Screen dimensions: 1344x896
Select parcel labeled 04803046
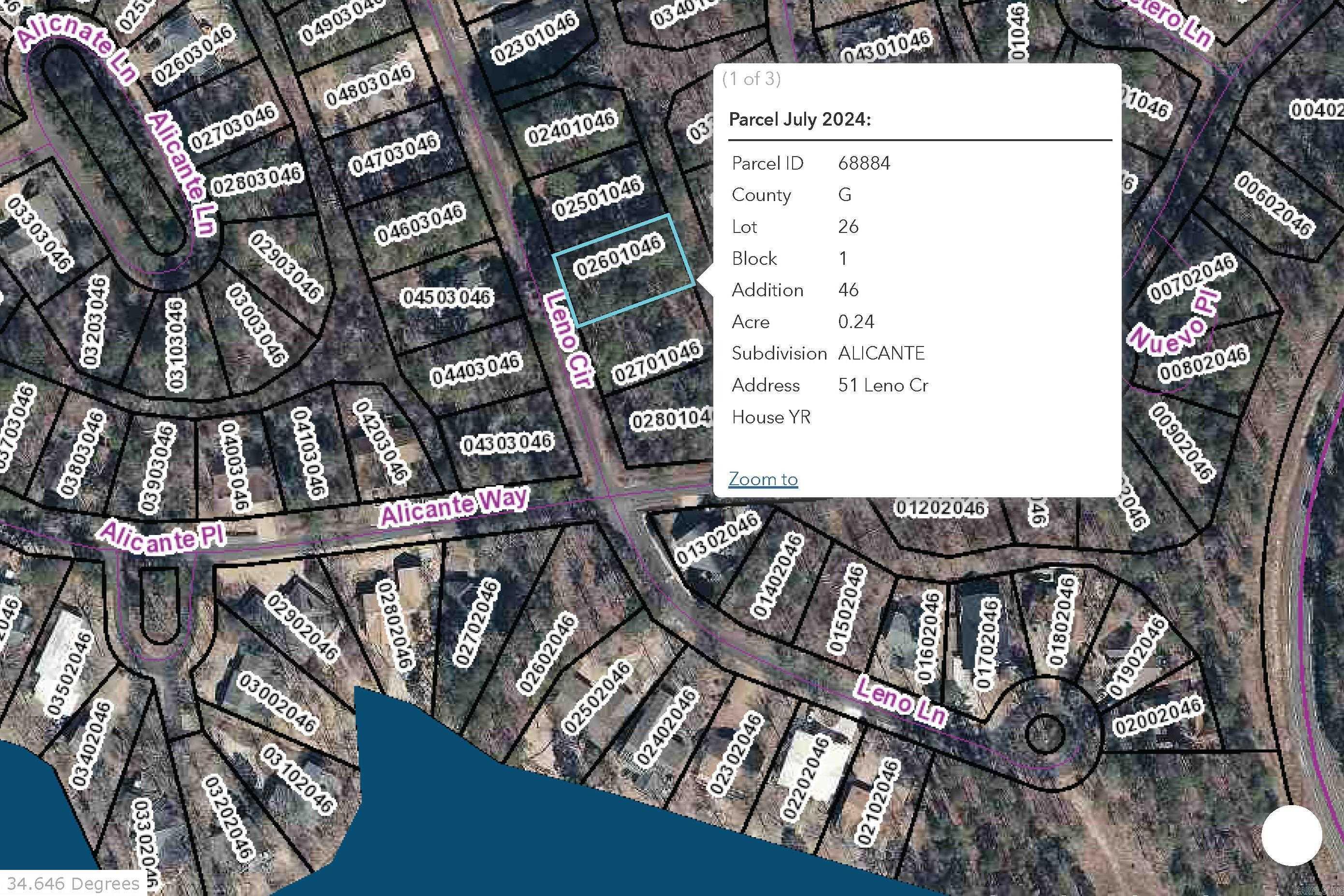(x=370, y=85)
